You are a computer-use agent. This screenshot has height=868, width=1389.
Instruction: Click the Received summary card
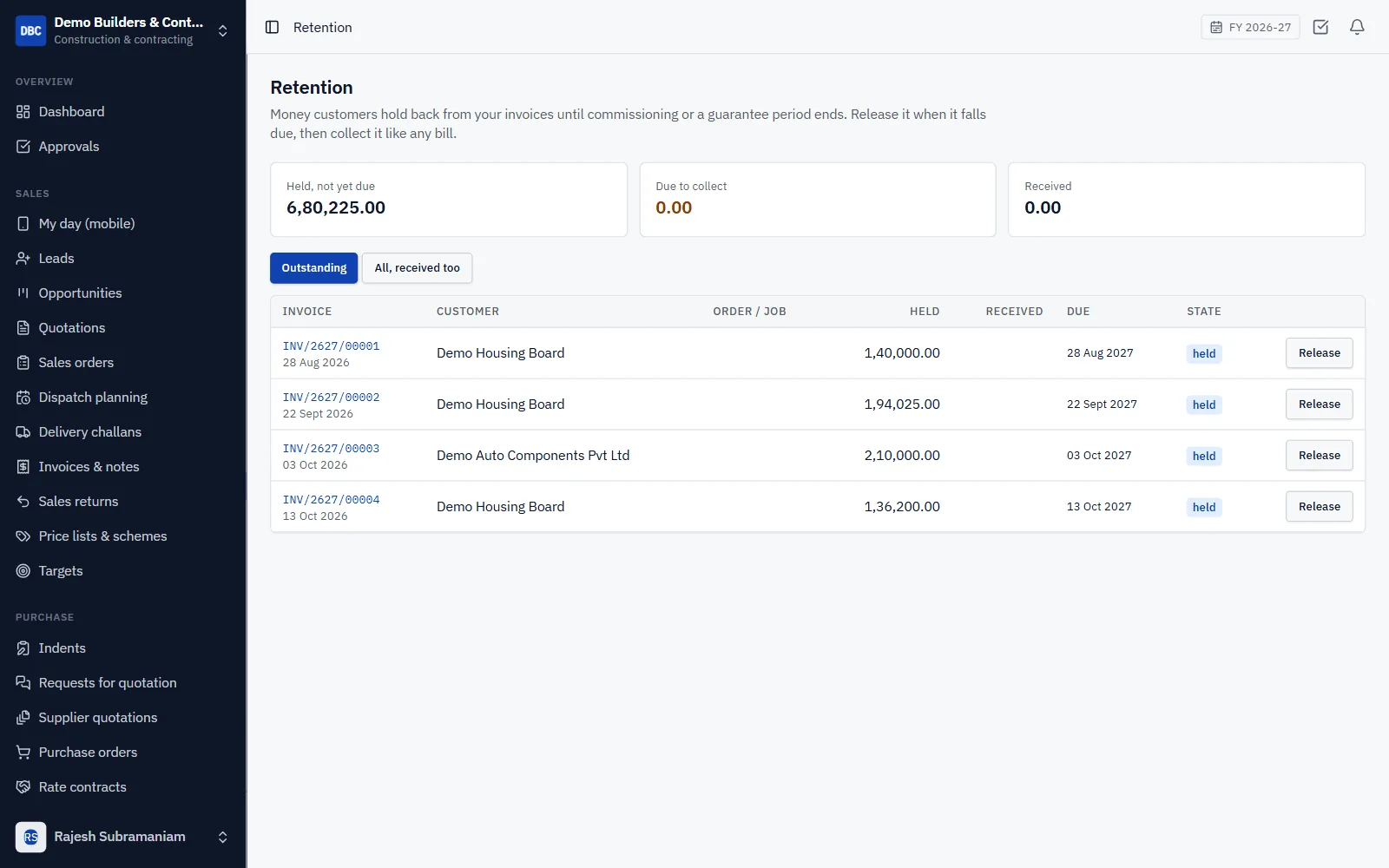(1187, 200)
